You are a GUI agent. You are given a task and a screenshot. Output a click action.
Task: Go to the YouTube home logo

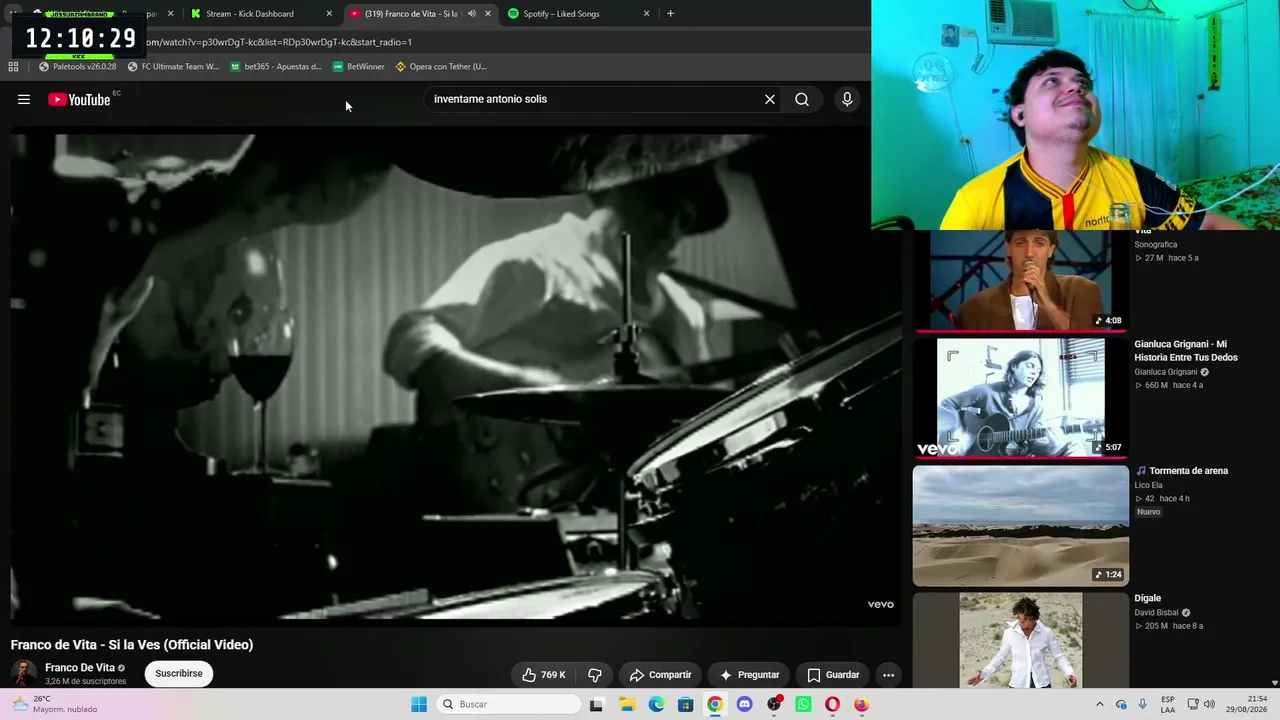[x=79, y=99]
